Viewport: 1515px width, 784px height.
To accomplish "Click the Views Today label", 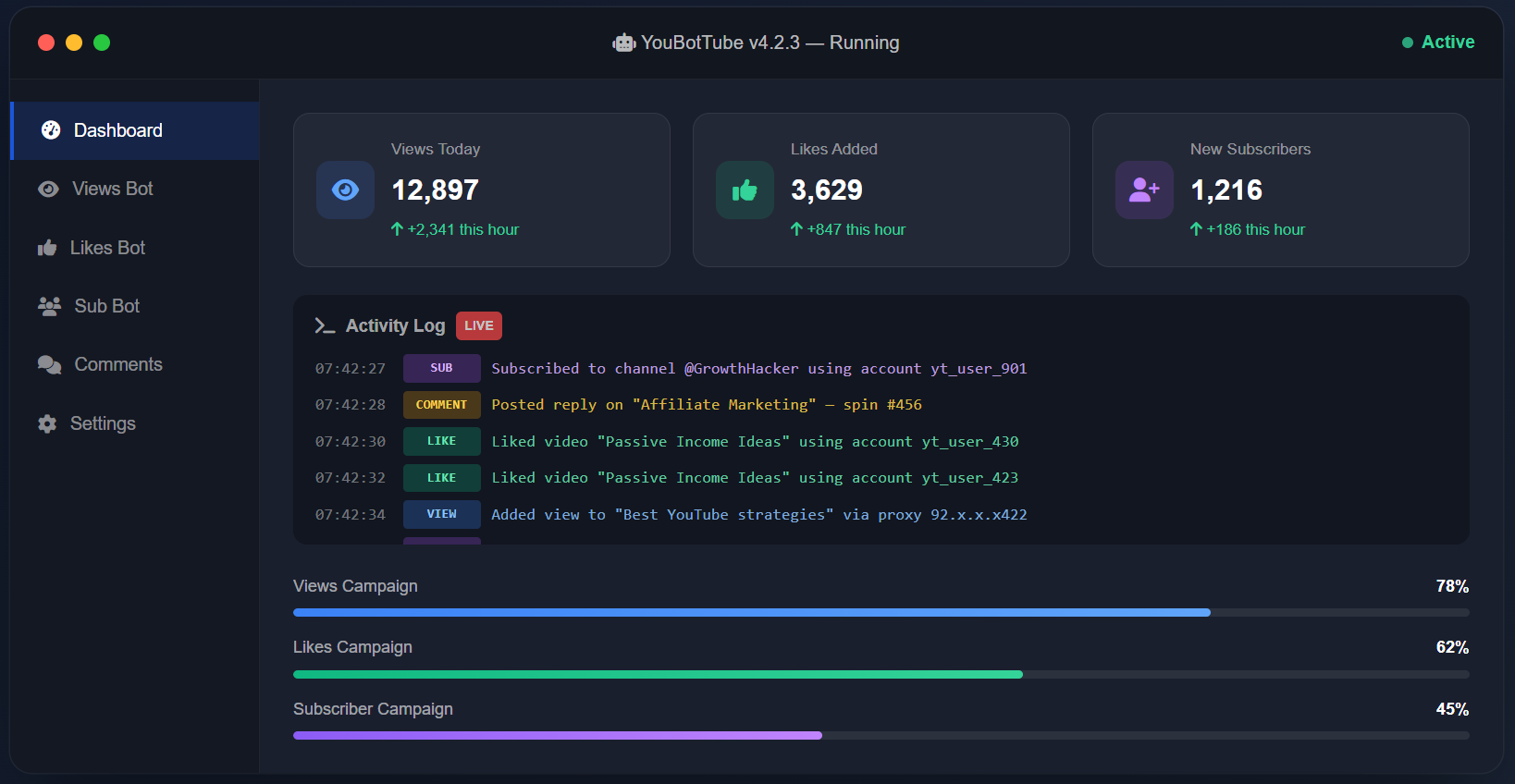I will (436, 149).
